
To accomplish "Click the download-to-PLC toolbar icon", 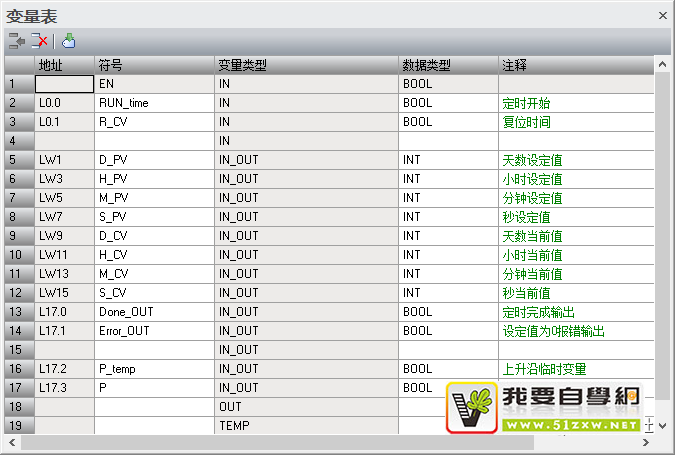I will [68, 41].
